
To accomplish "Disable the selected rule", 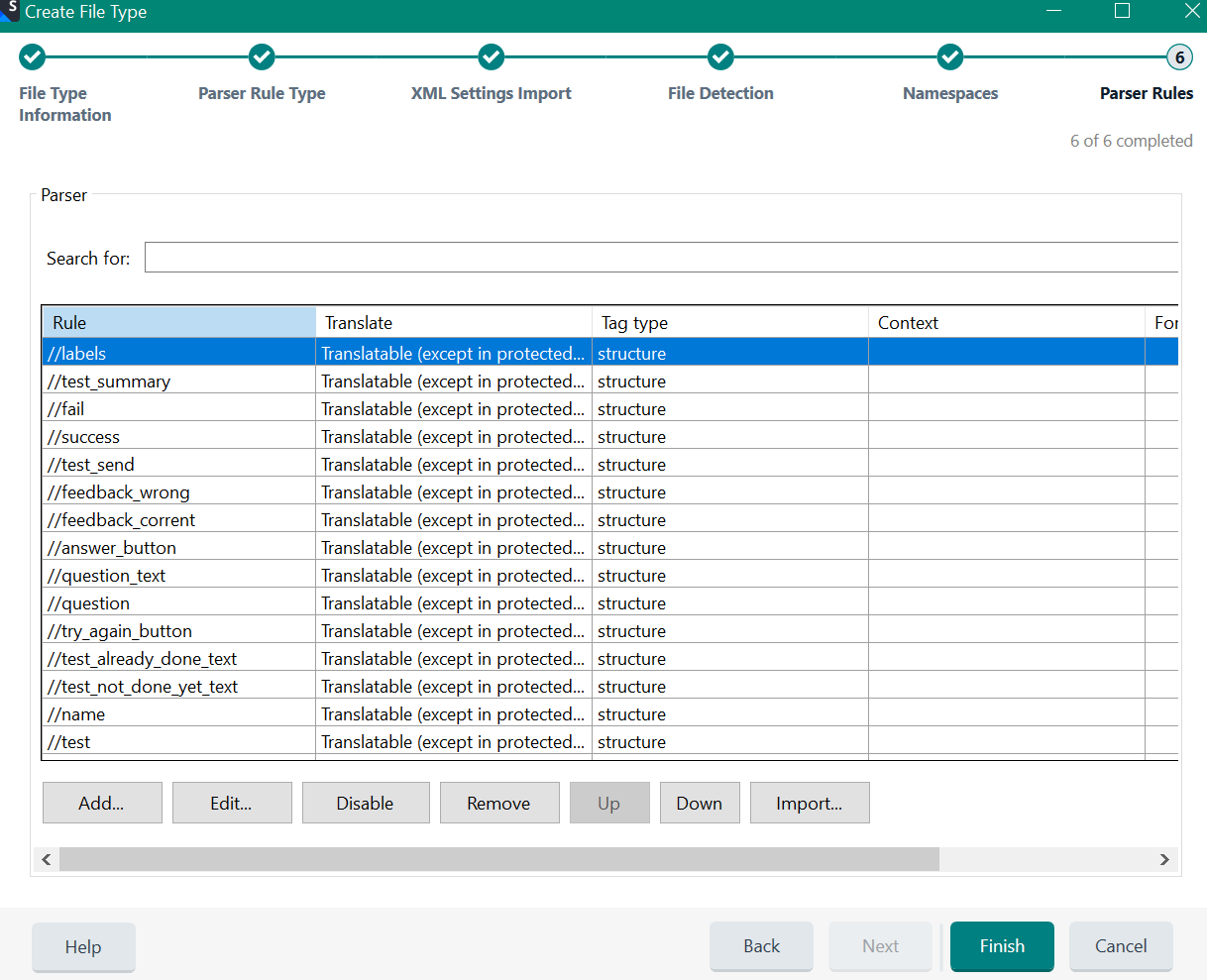I will (x=366, y=803).
